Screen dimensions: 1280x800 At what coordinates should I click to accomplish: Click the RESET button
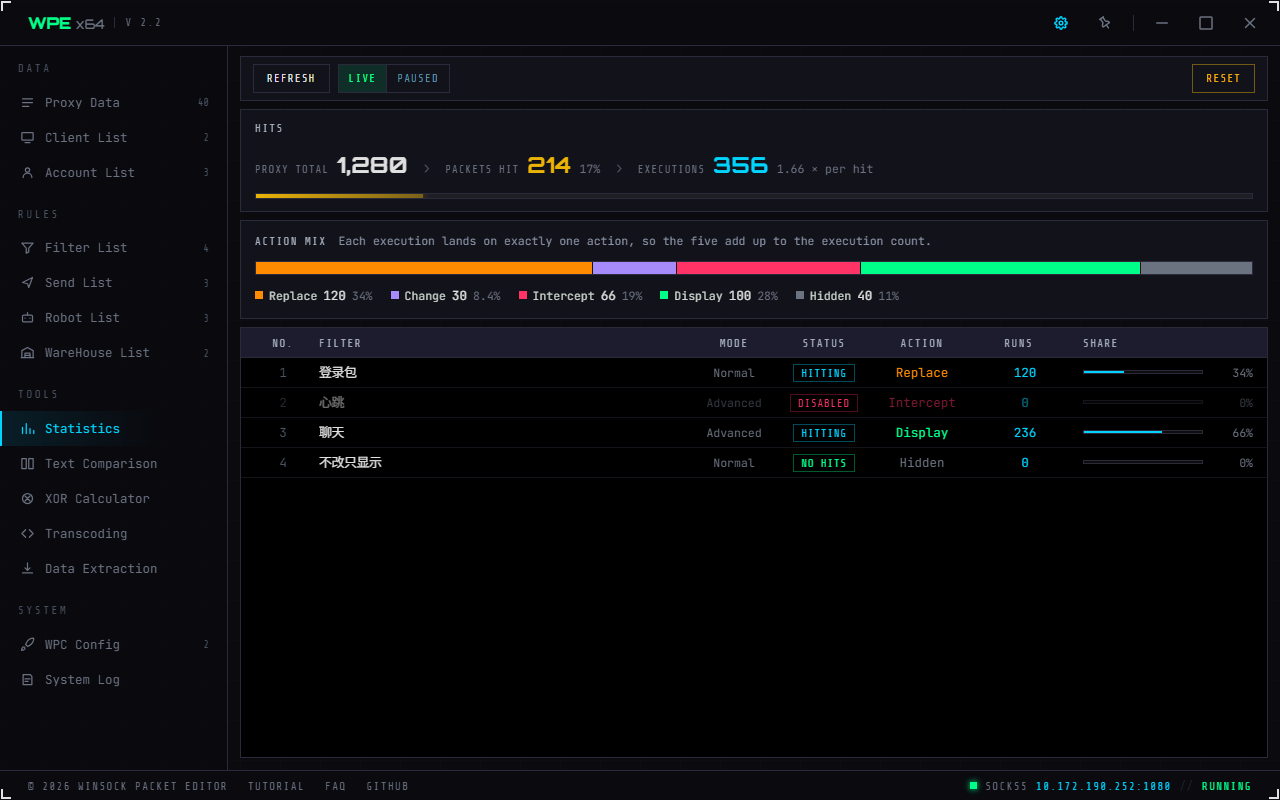point(1223,78)
